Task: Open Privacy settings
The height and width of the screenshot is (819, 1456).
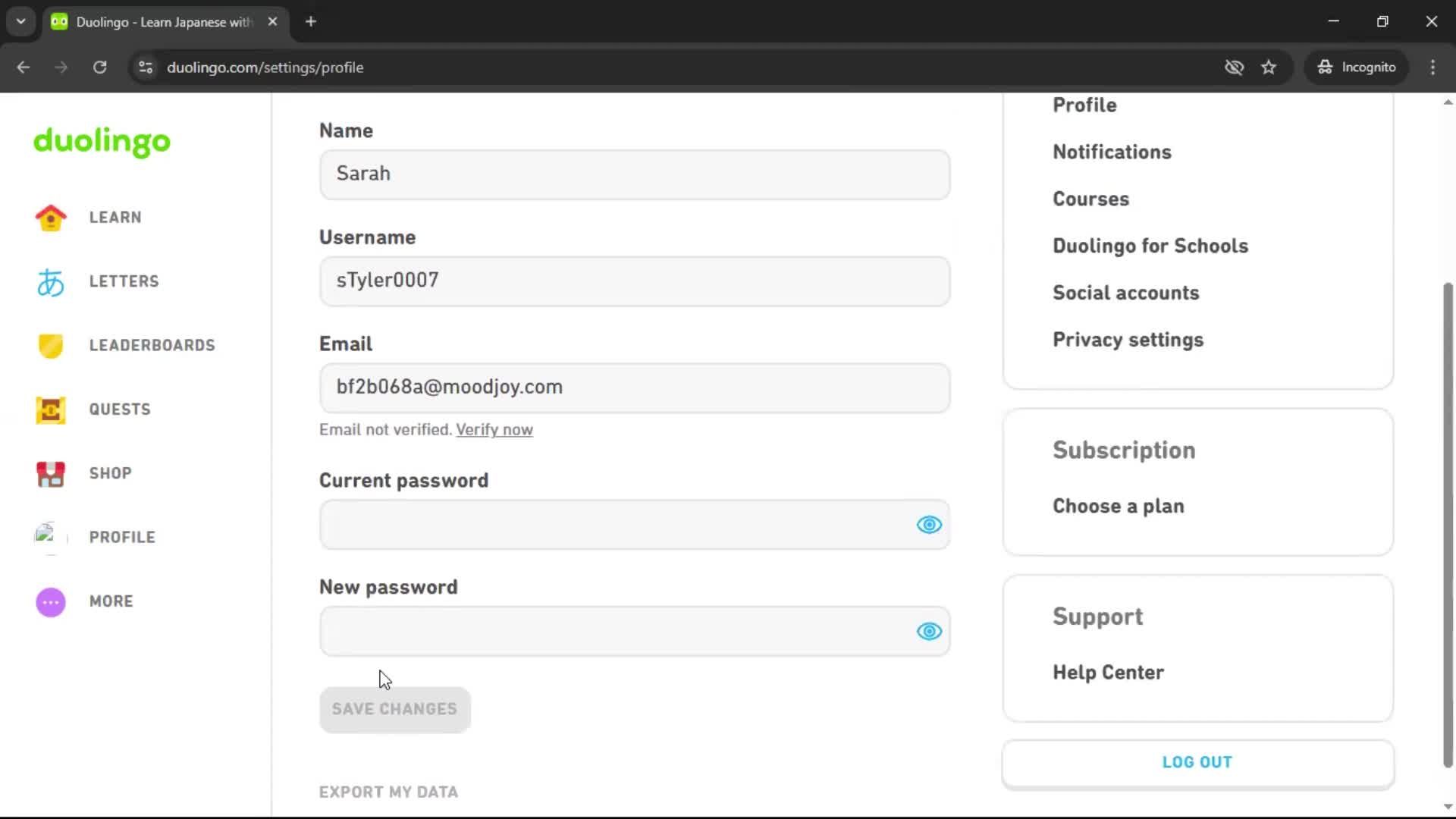Action: 1128,340
